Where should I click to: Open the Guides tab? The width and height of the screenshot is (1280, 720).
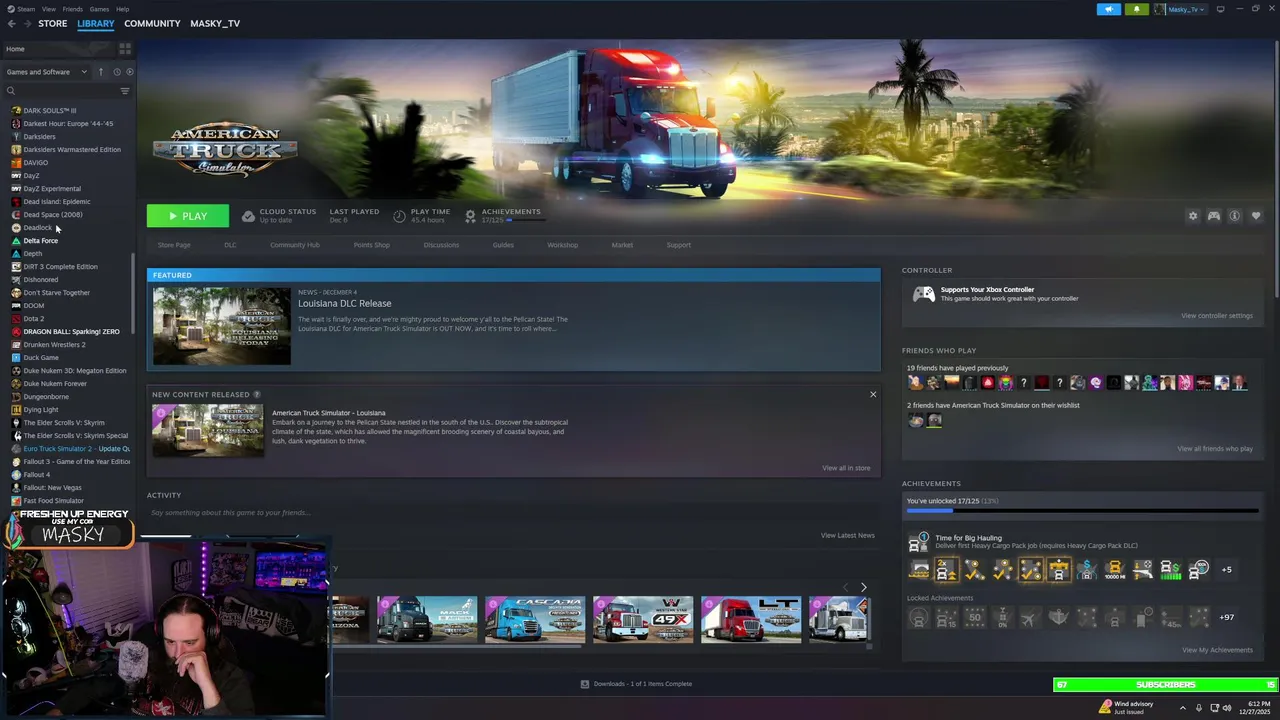(x=503, y=245)
